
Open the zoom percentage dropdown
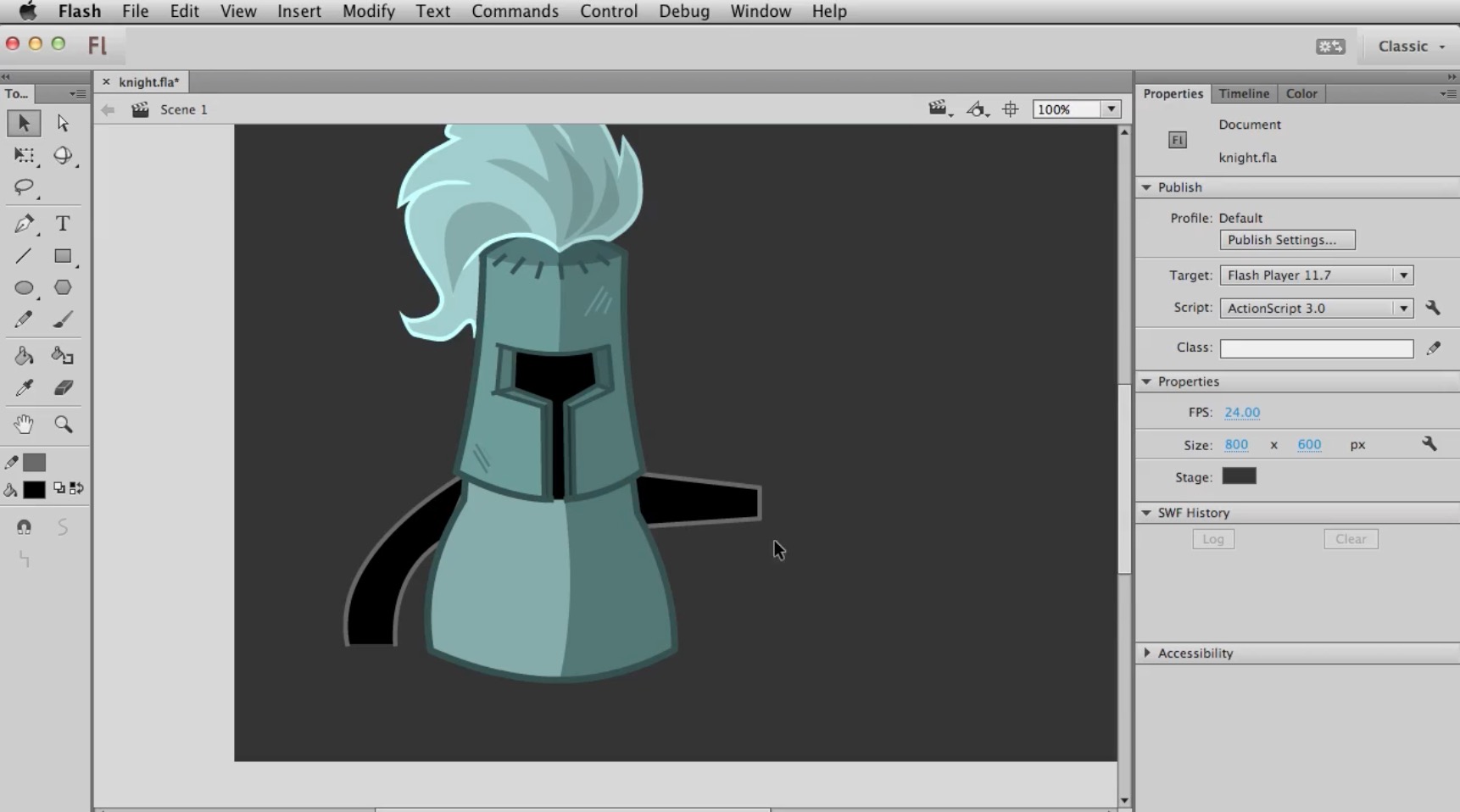point(1111,108)
